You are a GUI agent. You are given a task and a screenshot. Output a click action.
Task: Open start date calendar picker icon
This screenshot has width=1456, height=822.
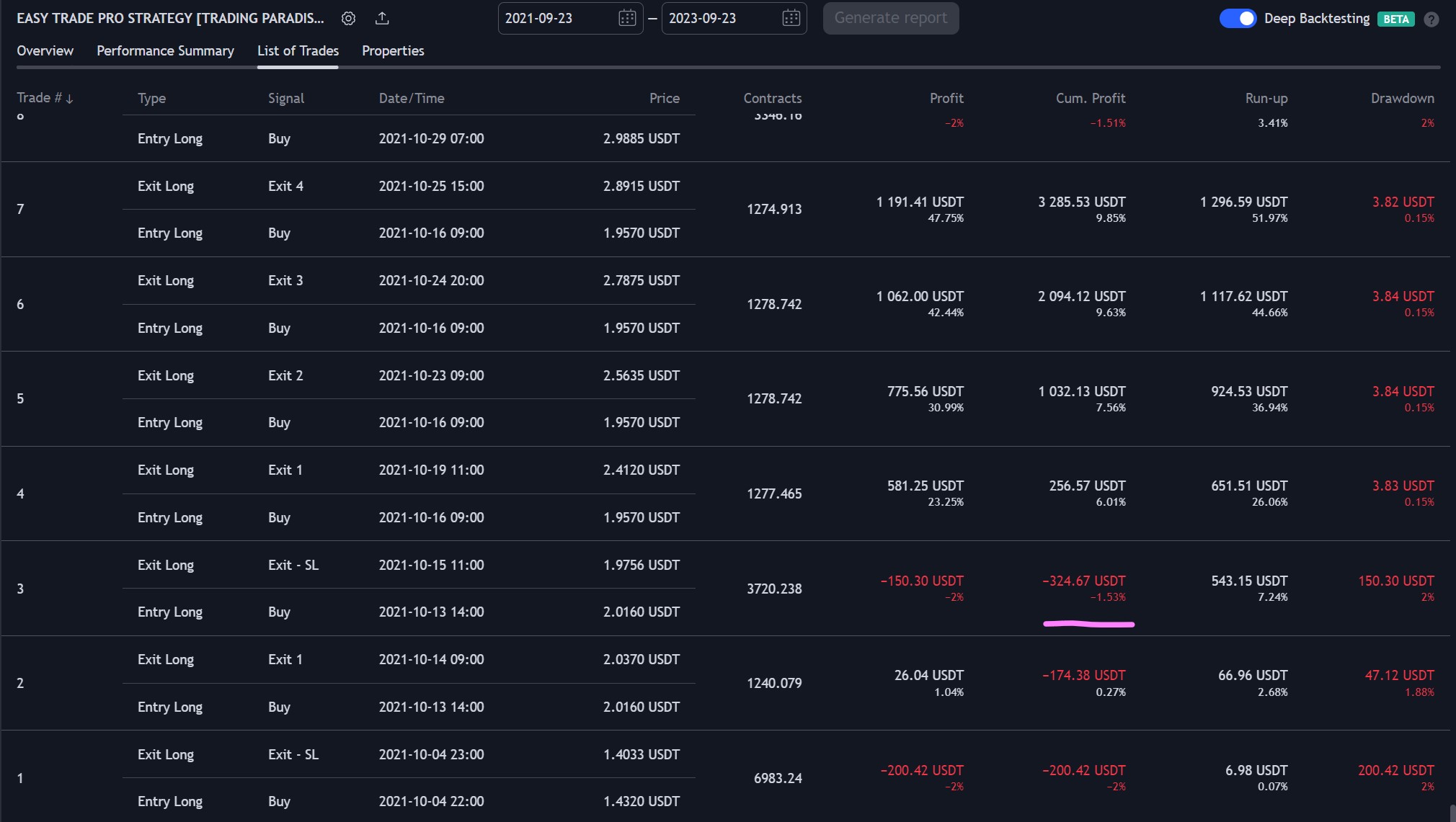pos(627,19)
